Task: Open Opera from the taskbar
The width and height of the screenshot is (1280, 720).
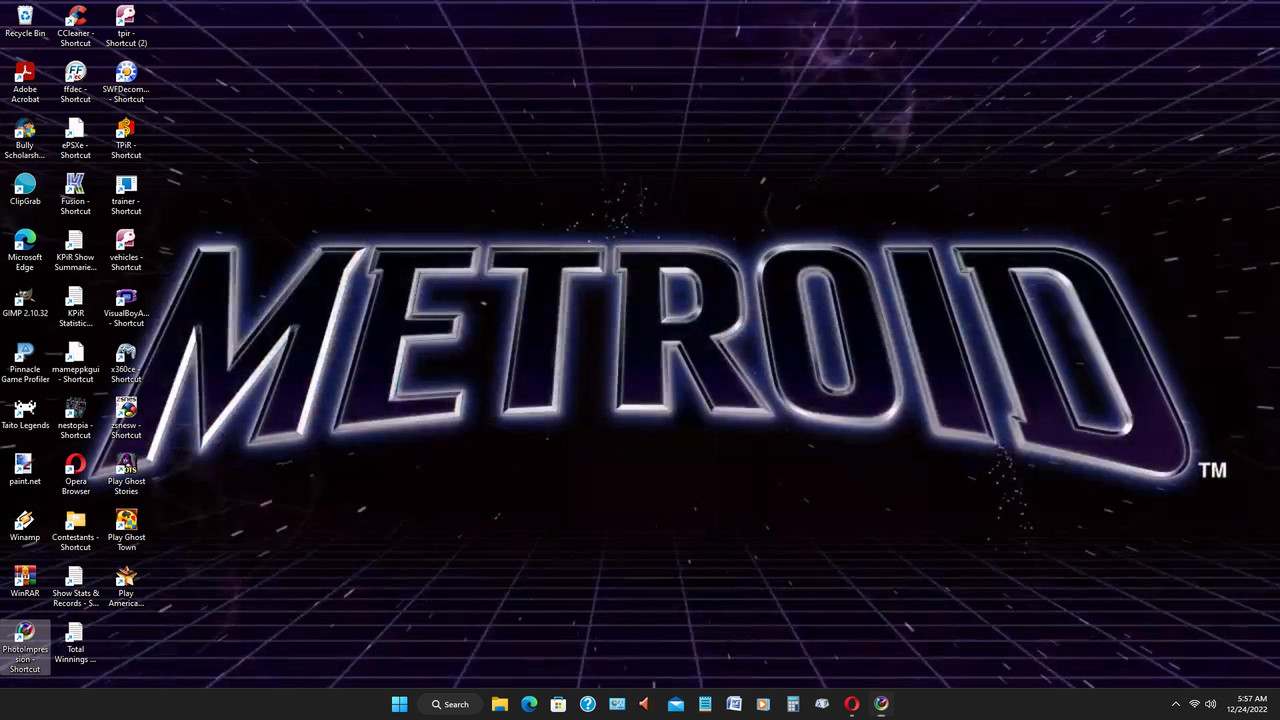Action: click(852, 704)
